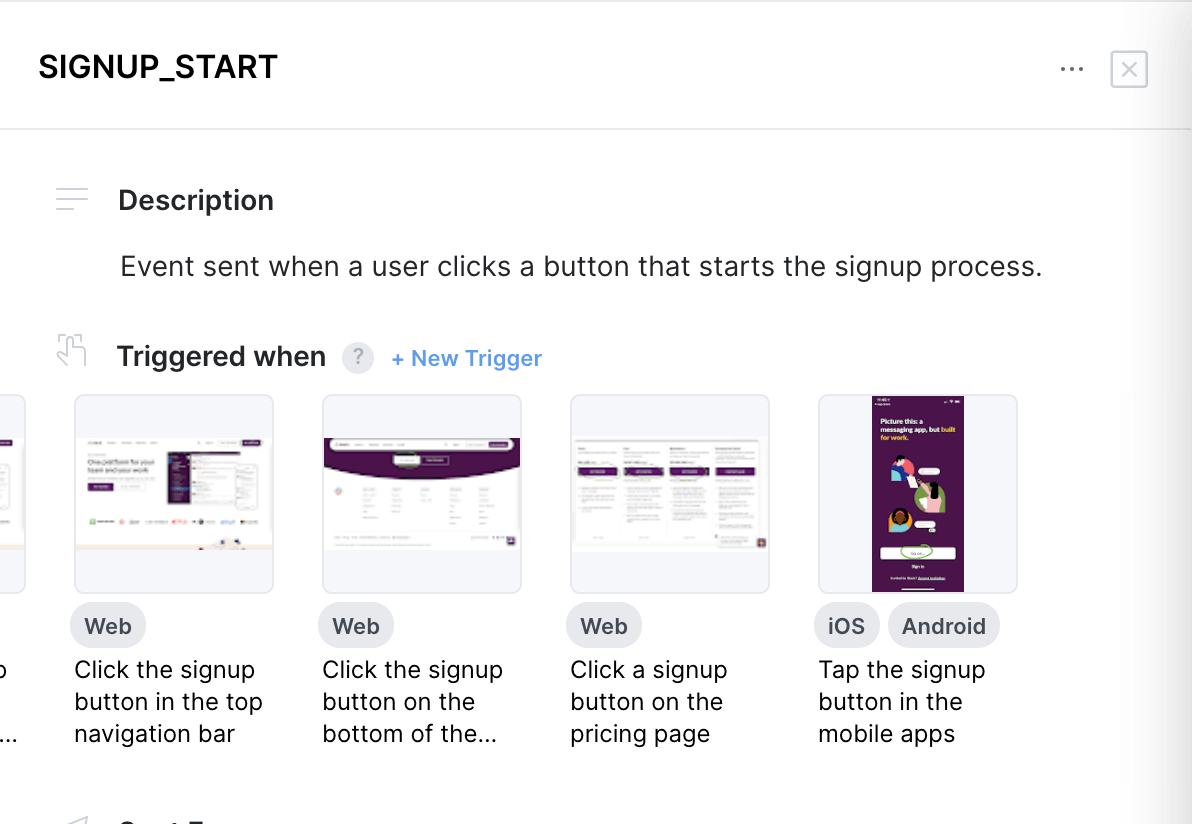Click the SIGNUP_START event name title

point(158,67)
